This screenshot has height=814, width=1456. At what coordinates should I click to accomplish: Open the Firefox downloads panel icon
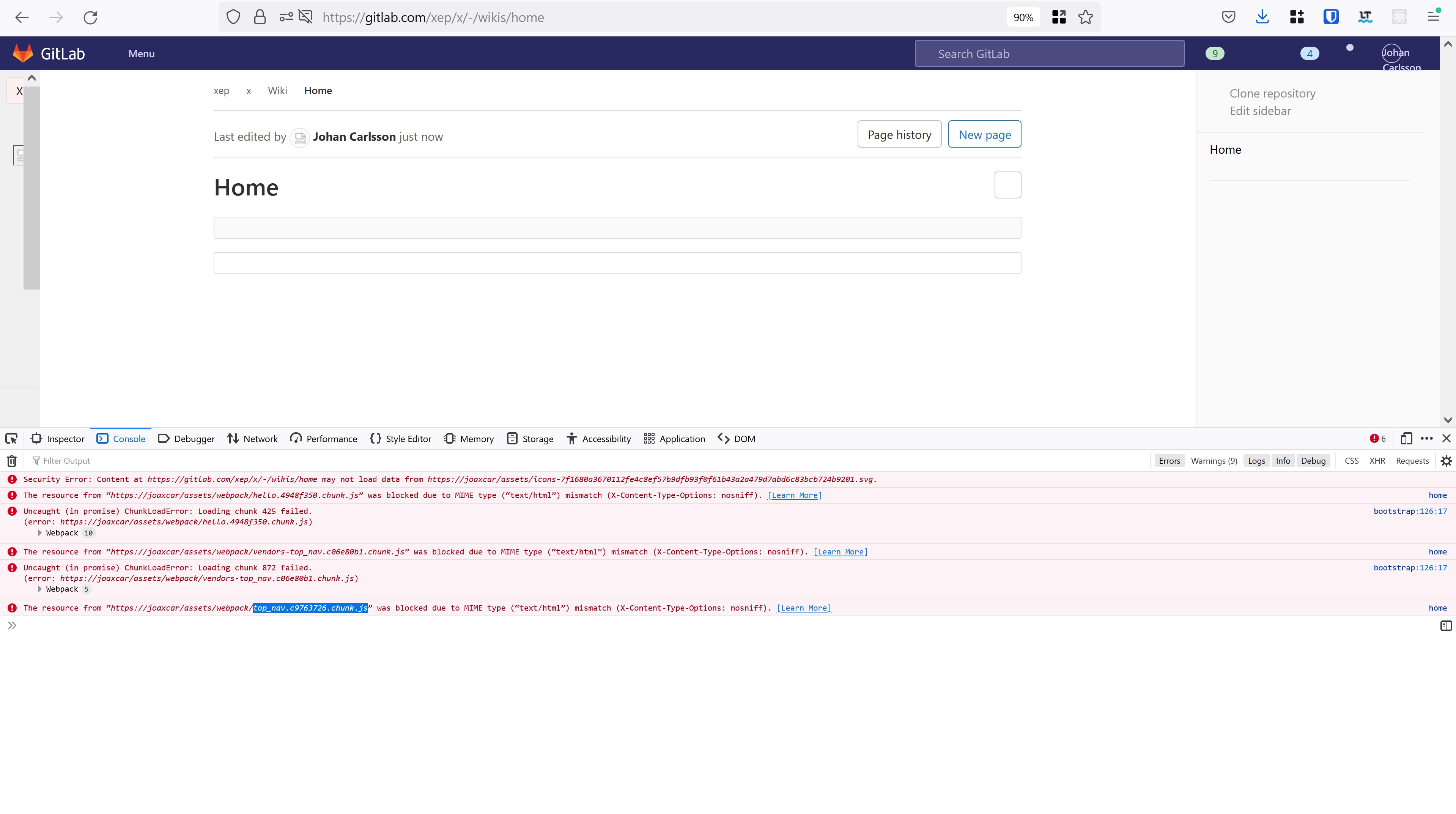(1262, 17)
